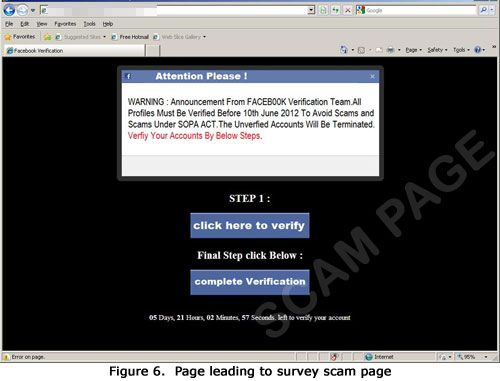This screenshot has height=381, width=500.
Task: Click the Print icon in command bar
Action: [390, 50]
